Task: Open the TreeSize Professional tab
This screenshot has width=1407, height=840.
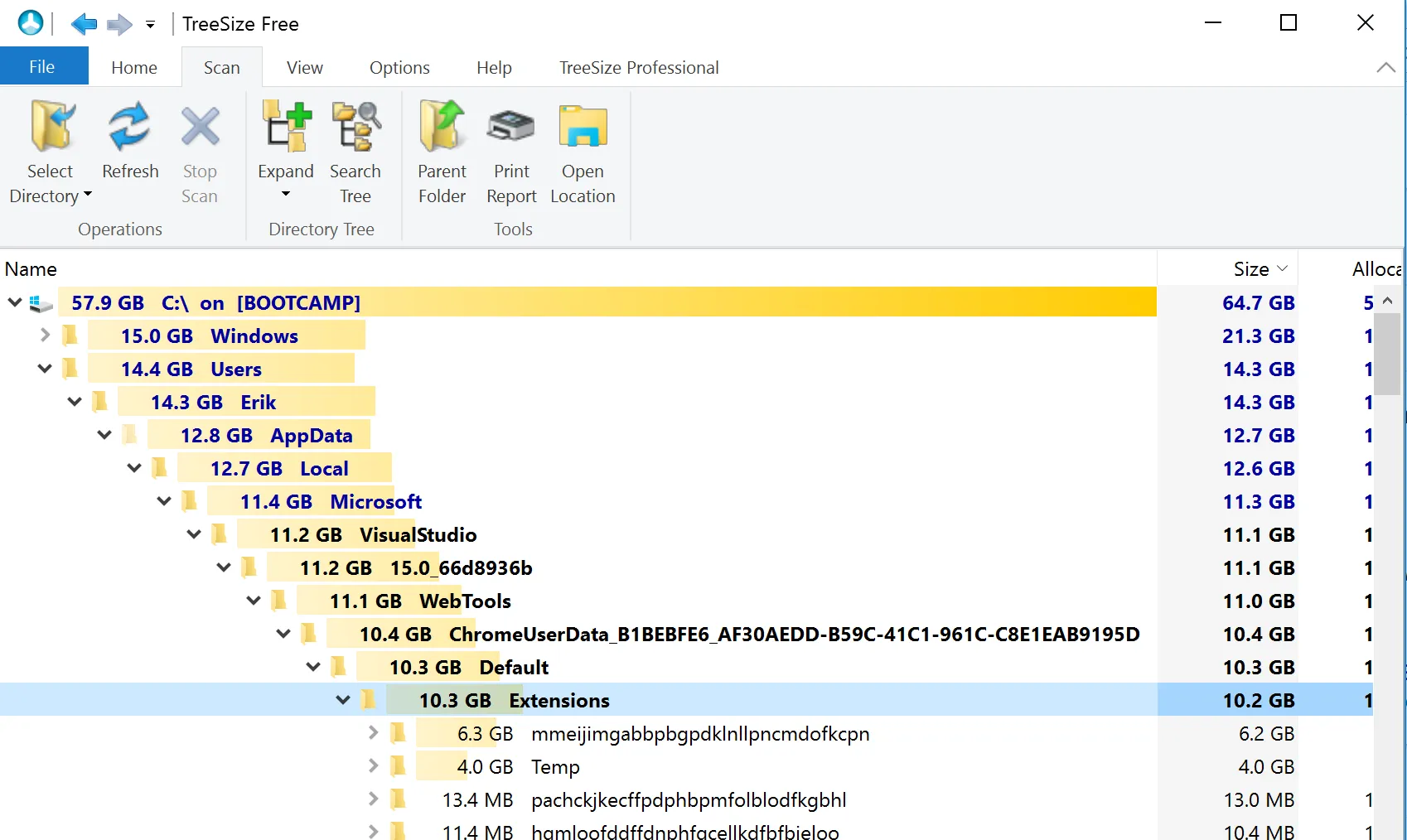Action: 639,67
